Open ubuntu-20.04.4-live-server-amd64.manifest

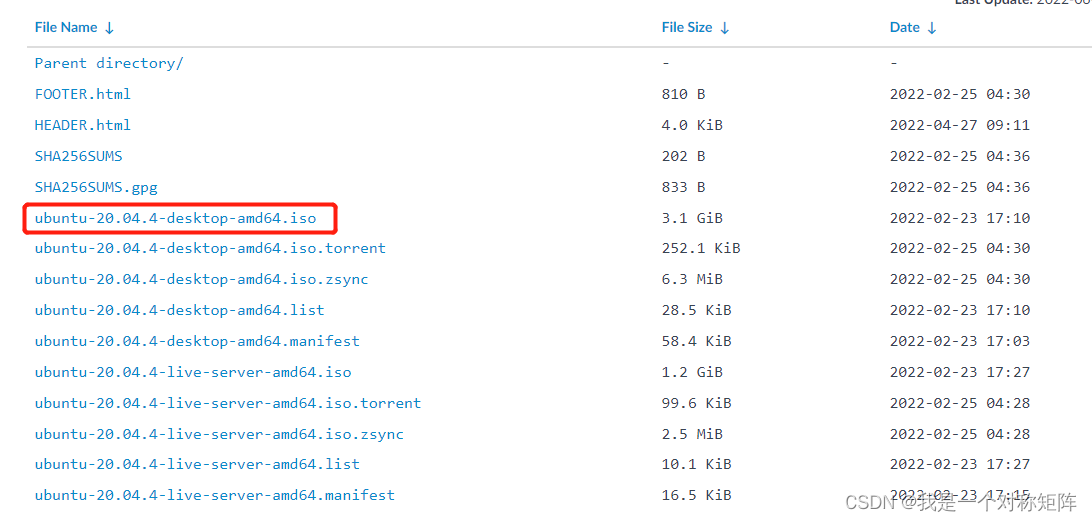214,496
